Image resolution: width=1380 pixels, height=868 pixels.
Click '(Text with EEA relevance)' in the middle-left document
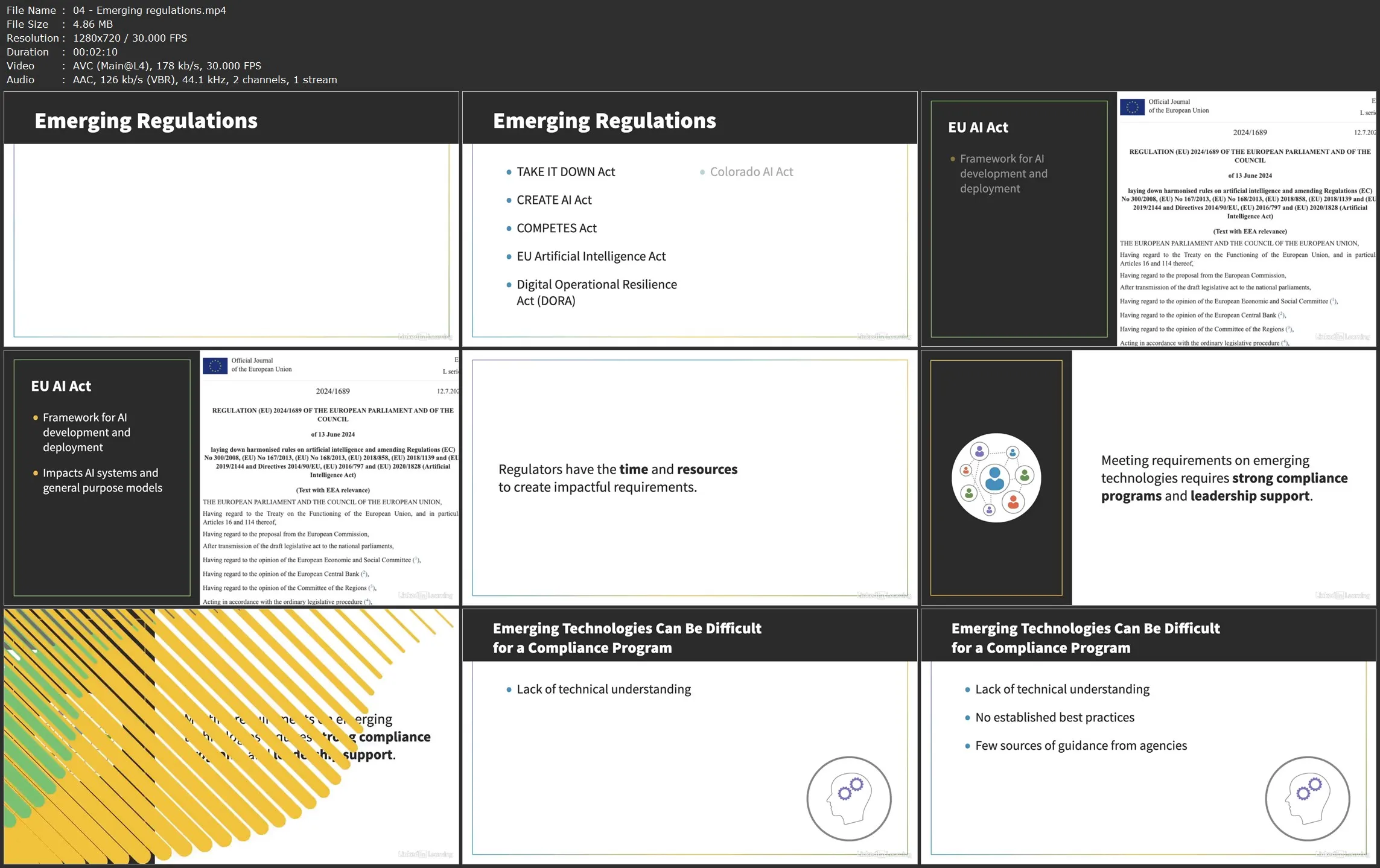click(332, 490)
